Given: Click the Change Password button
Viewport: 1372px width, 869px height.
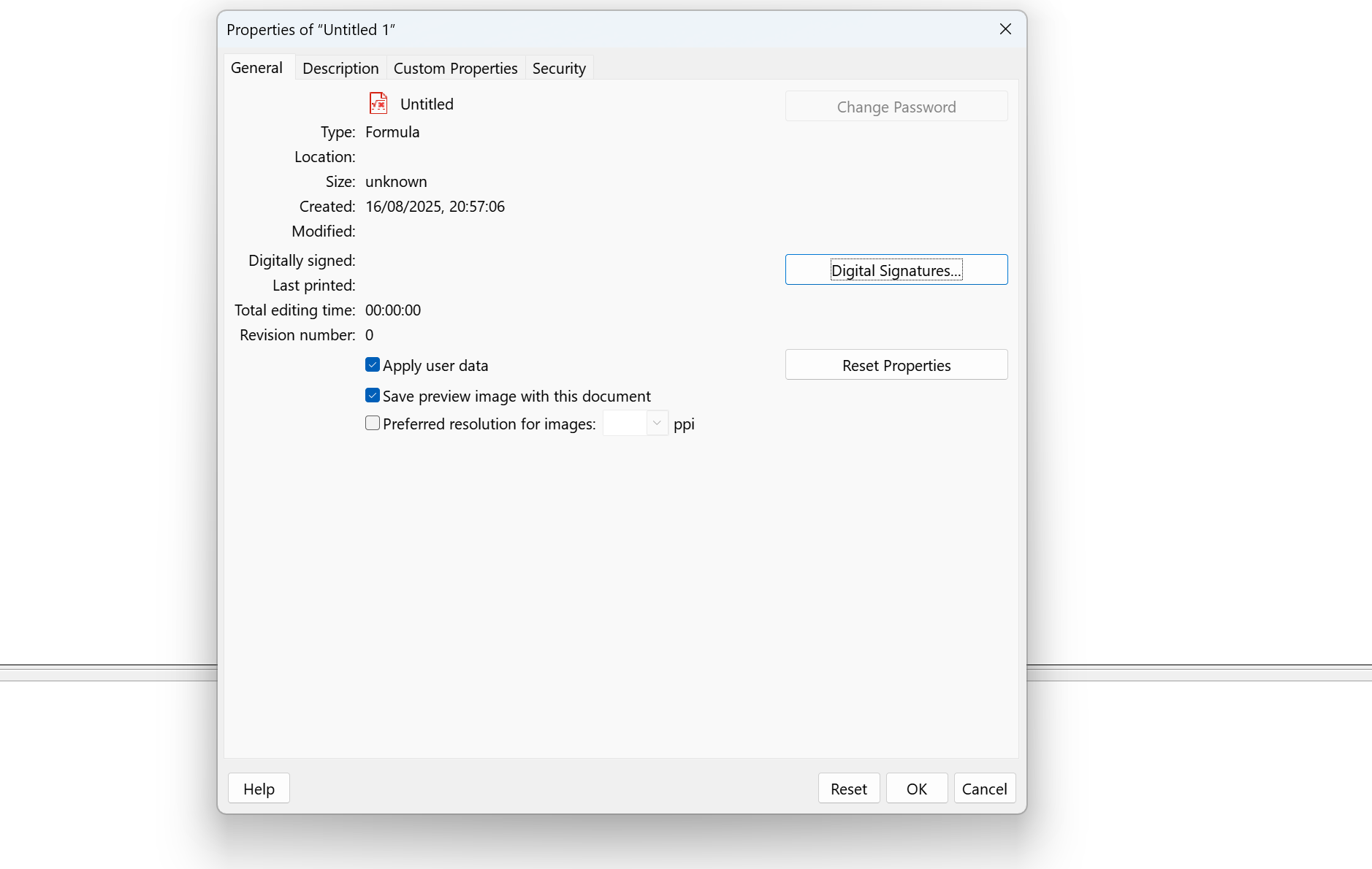Looking at the screenshot, I should 896,107.
